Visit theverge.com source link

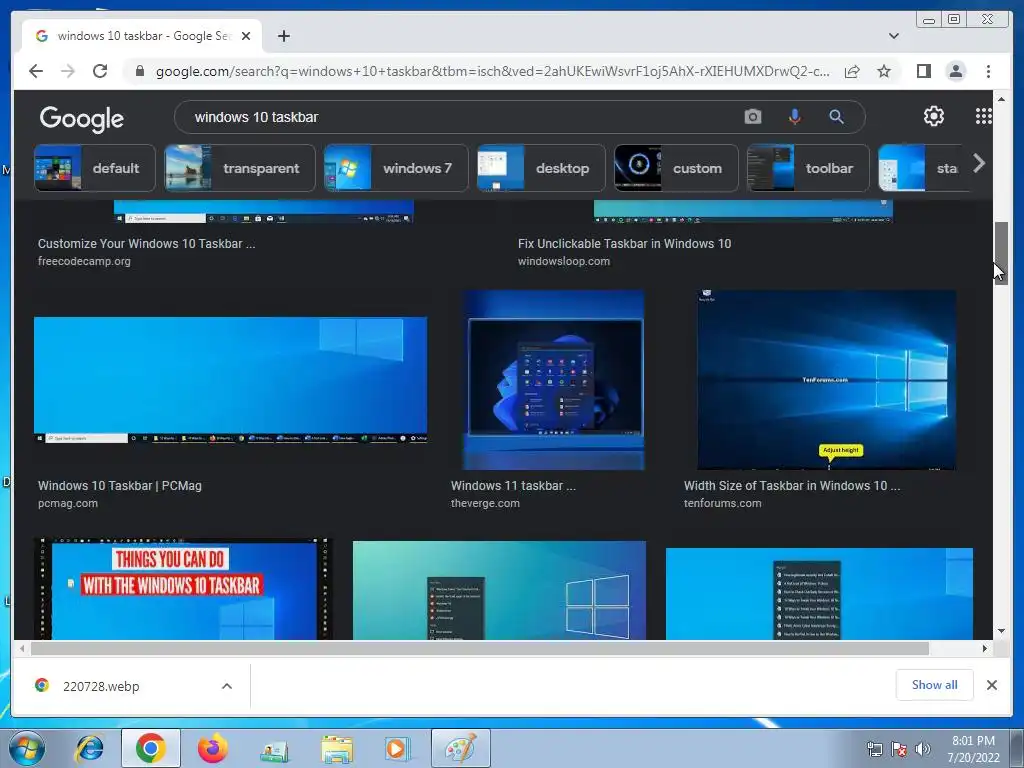pos(485,504)
